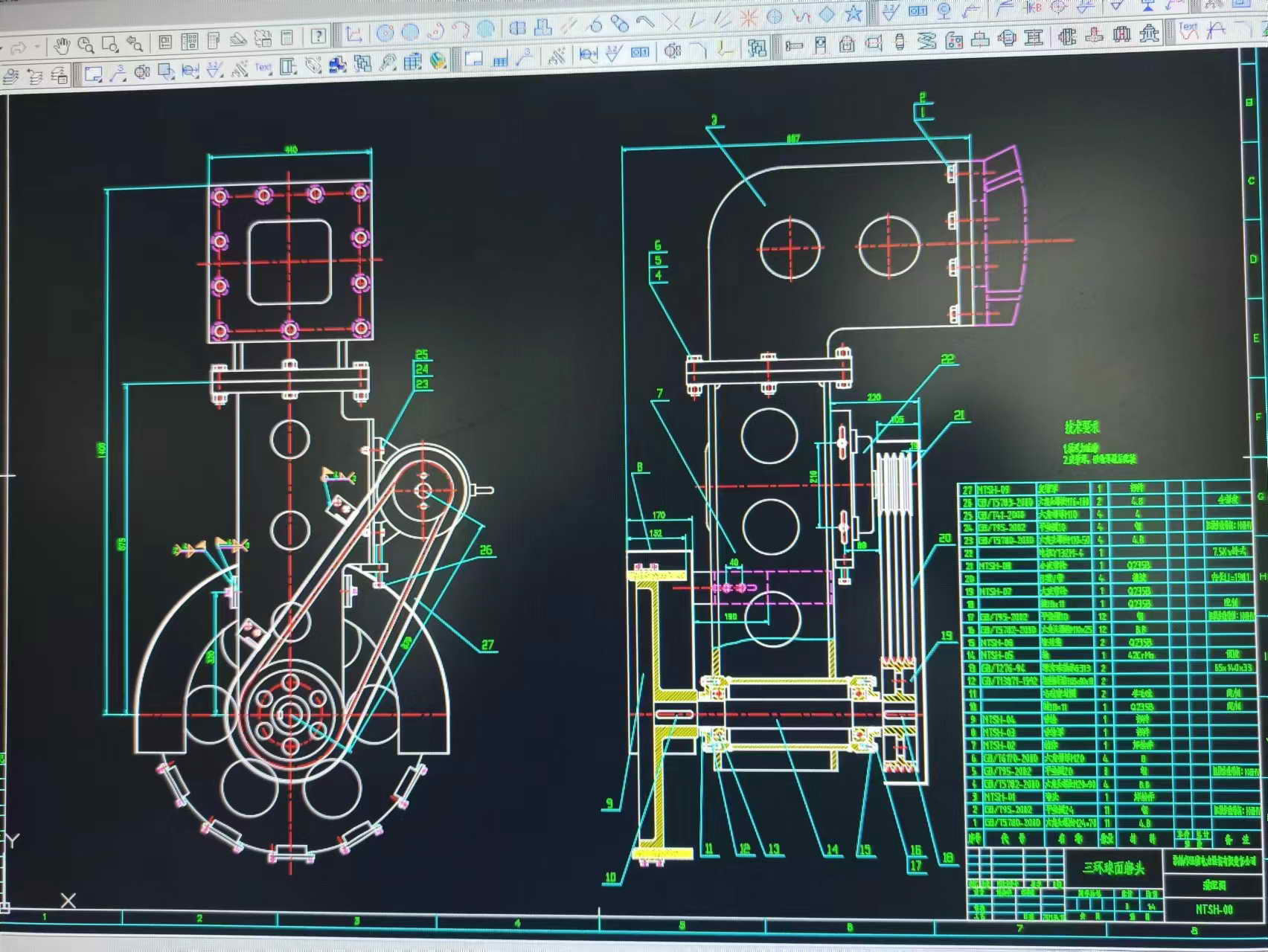This screenshot has height=952, width=1268.
Task: Select the title text '三环球面磨头'
Action: [x=1113, y=868]
